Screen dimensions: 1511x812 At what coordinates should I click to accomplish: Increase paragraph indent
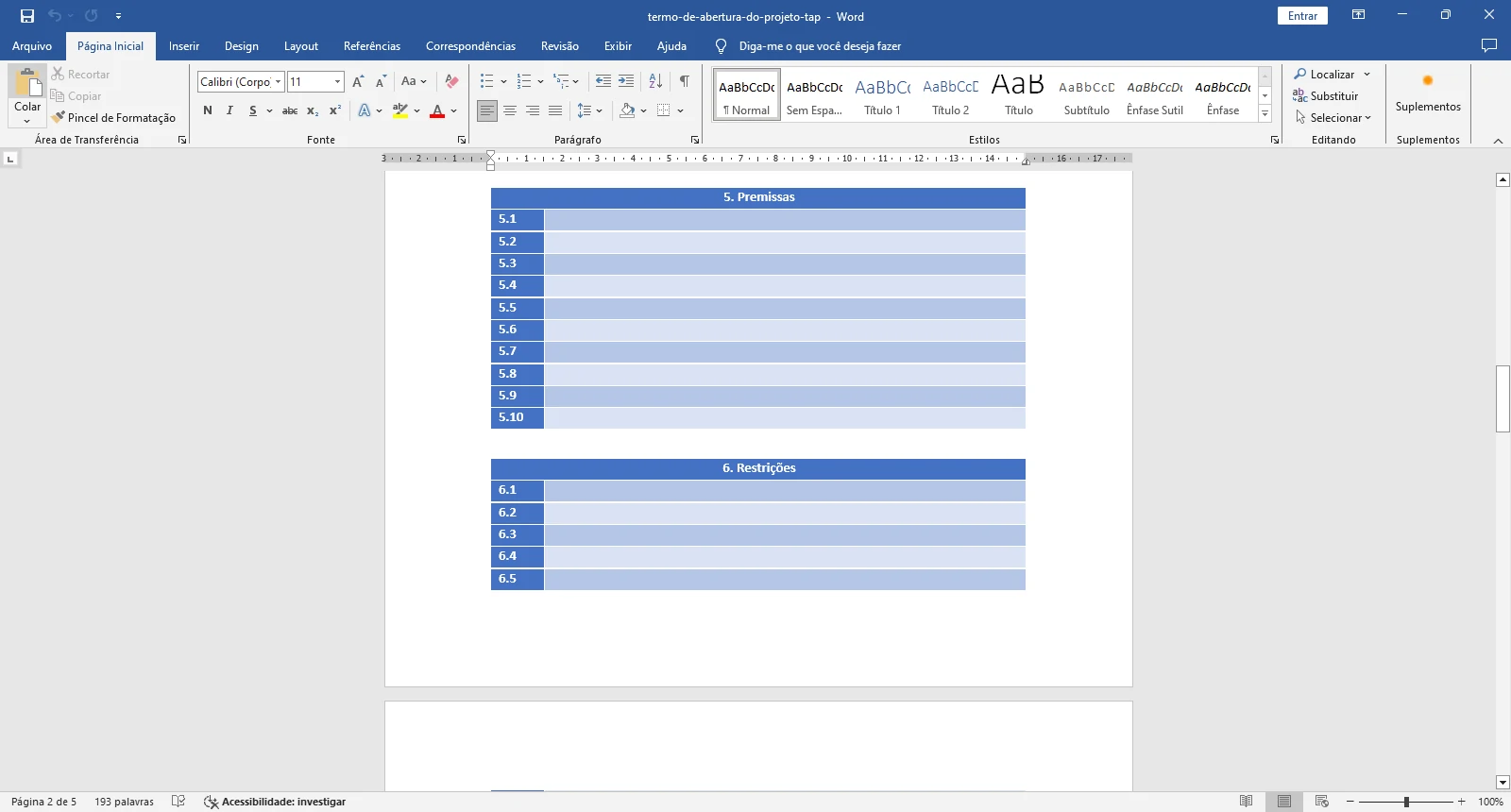[x=626, y=82]
